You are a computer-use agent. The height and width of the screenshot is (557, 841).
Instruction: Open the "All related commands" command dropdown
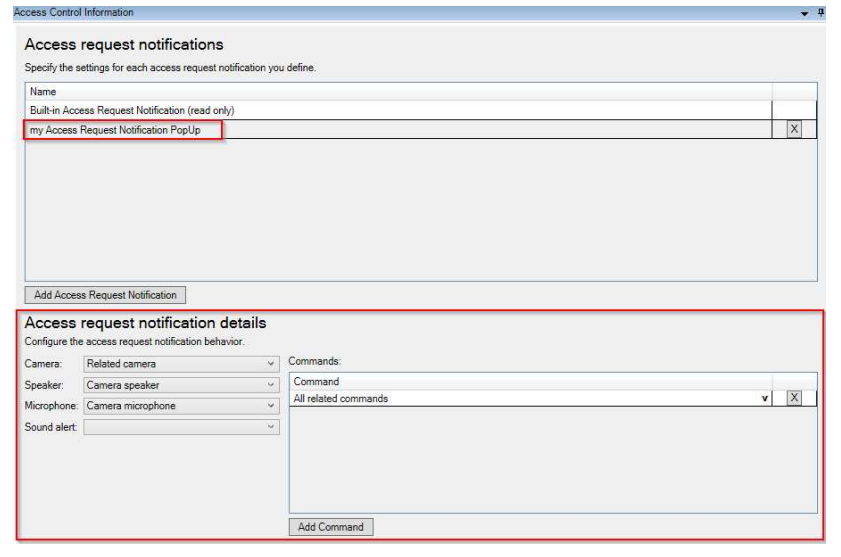coord(765,399)
